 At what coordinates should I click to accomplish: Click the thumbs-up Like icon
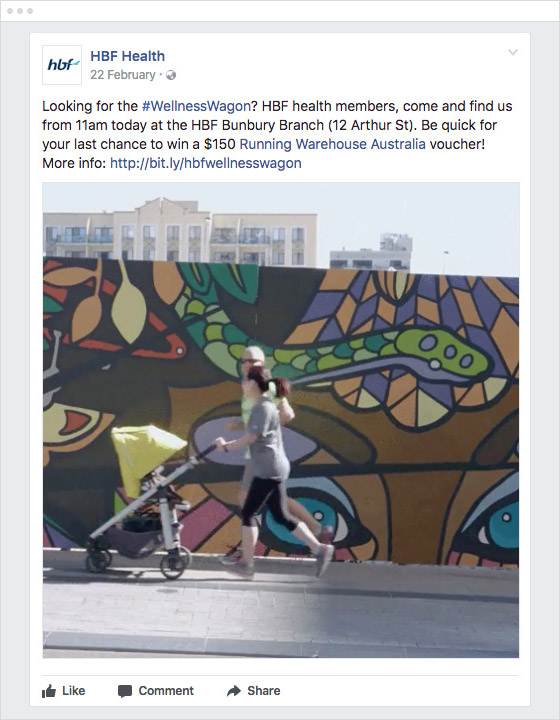click(49, 691)
